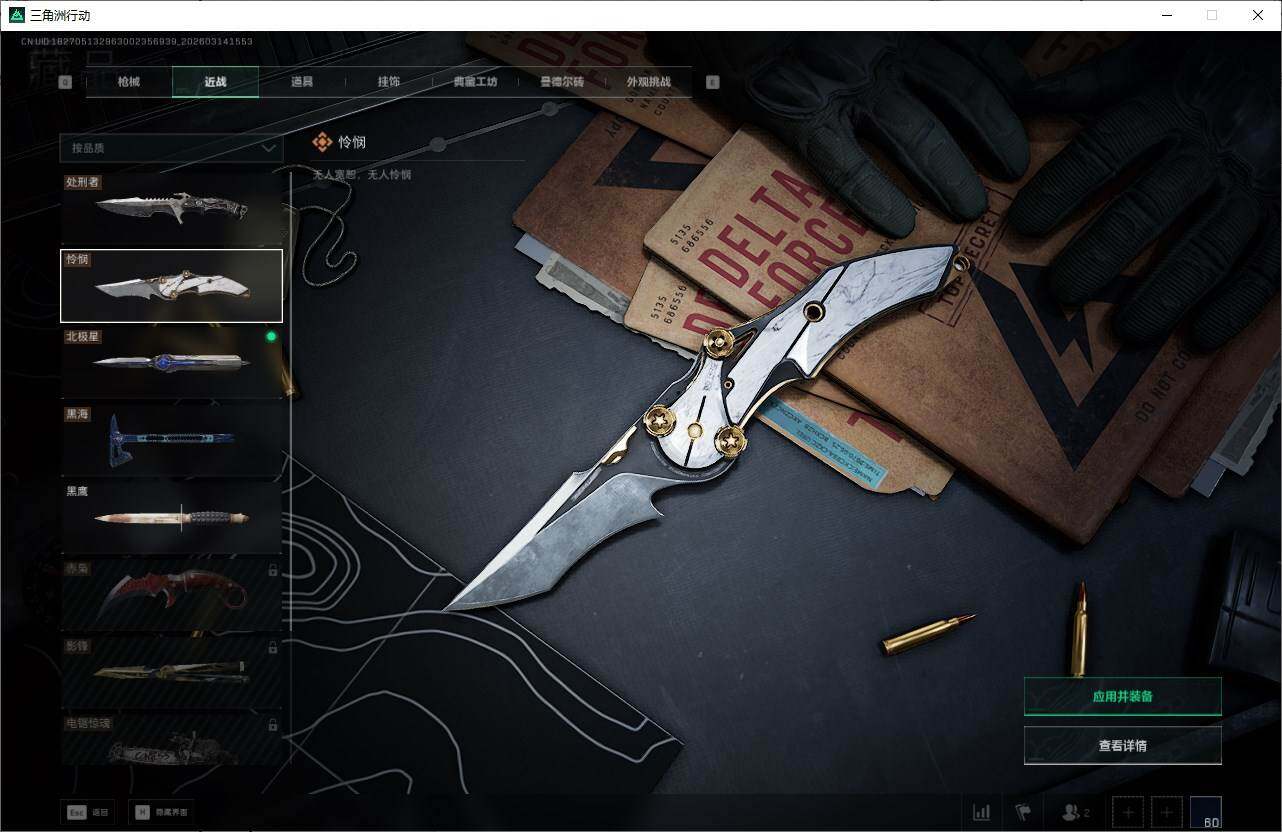The image size is (1282, 832).
Task: Click the 查看详情 button
Action: (1122, 745)
